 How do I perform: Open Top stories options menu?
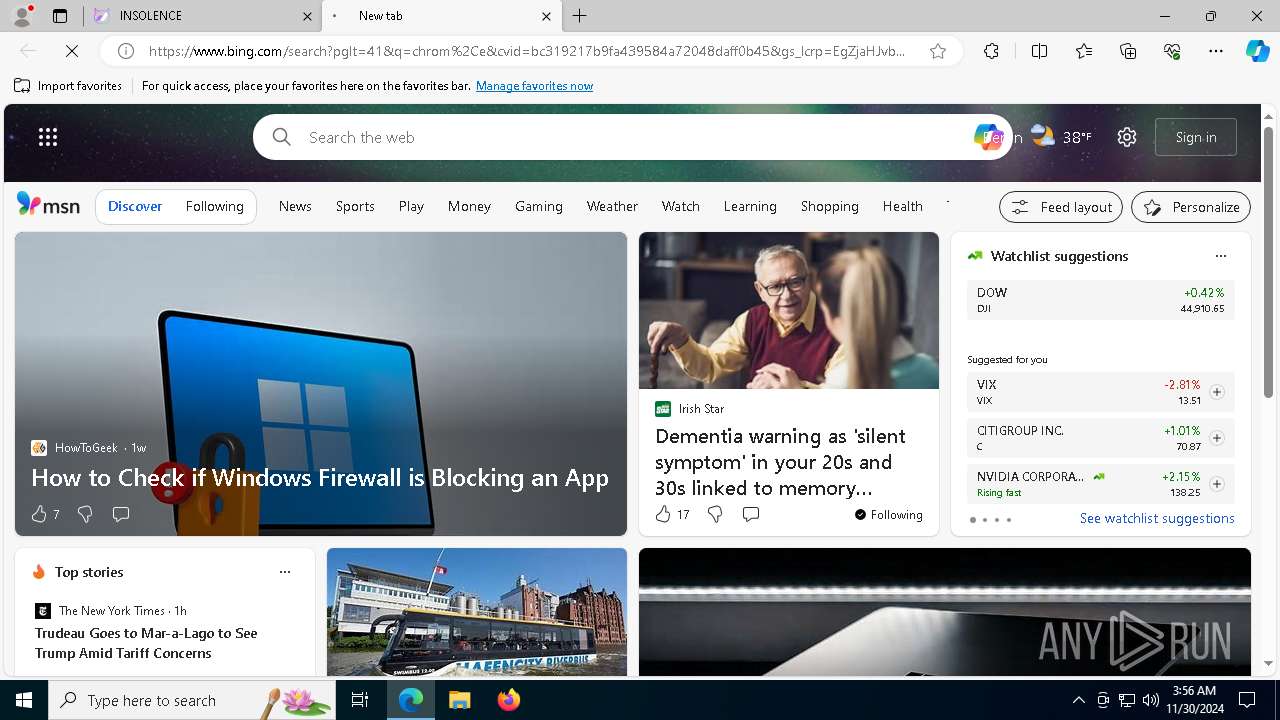coord(285,572)
